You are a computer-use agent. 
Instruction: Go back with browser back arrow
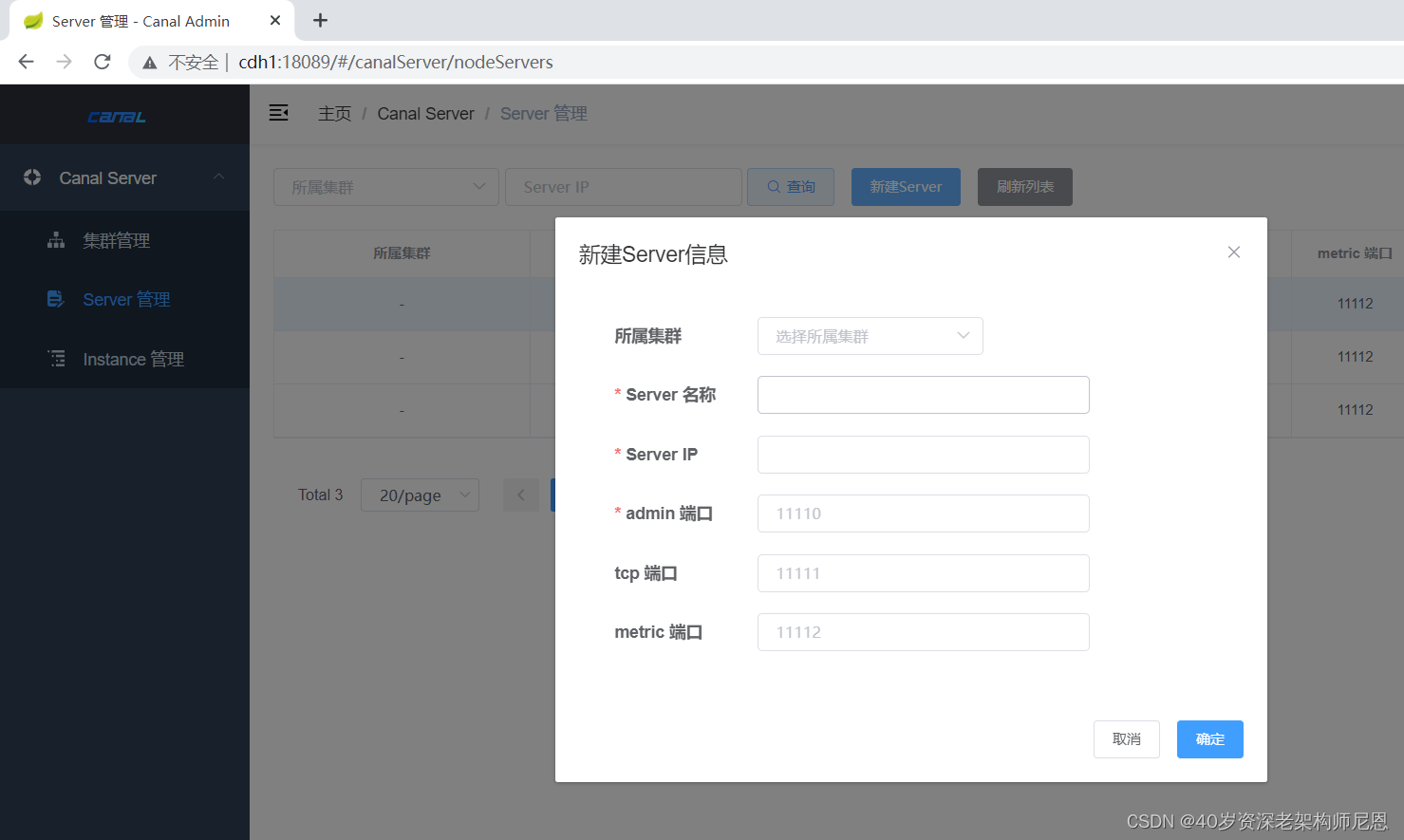[x=27, y=62]
